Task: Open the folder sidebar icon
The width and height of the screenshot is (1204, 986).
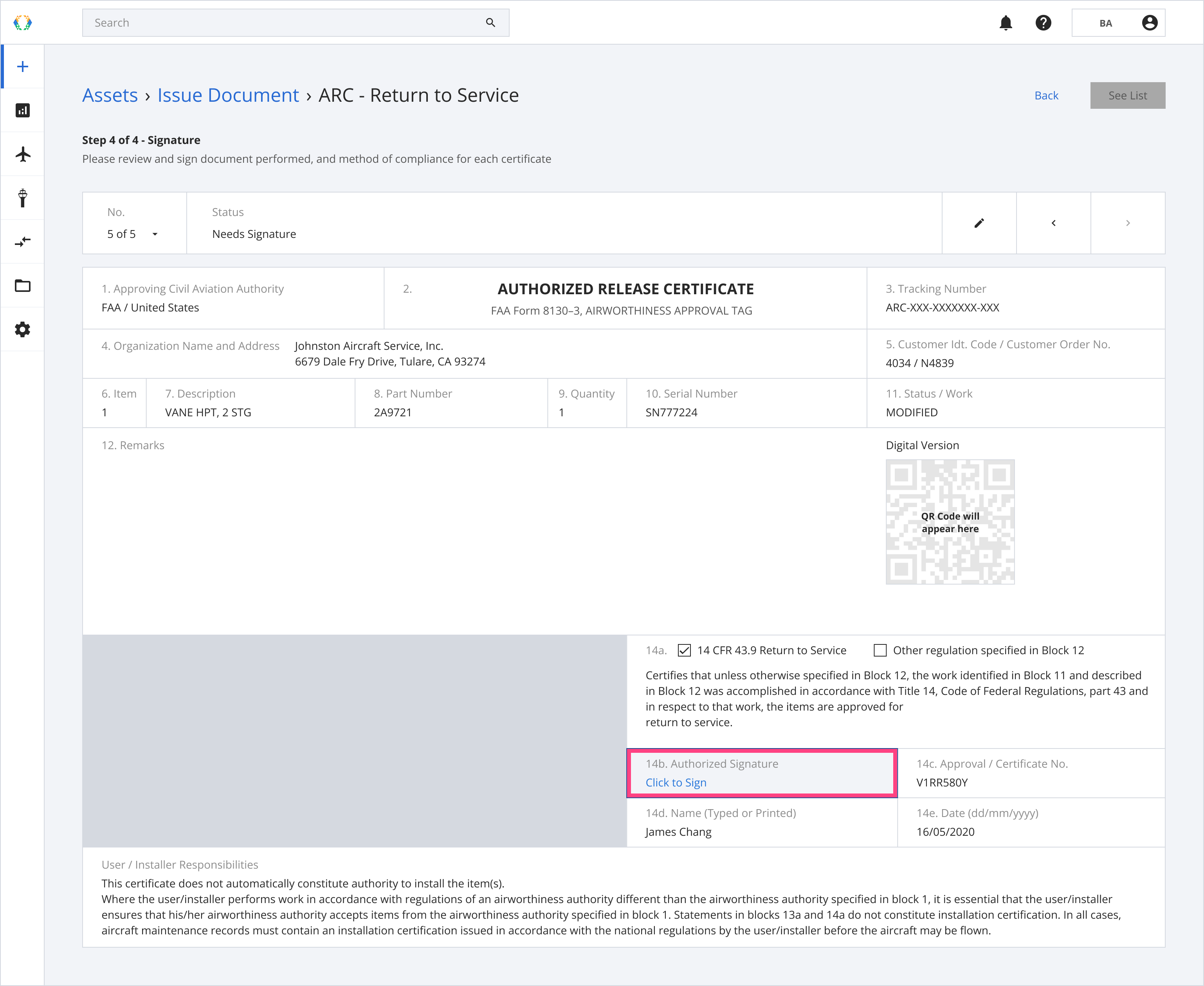Action: click(23, 286)
